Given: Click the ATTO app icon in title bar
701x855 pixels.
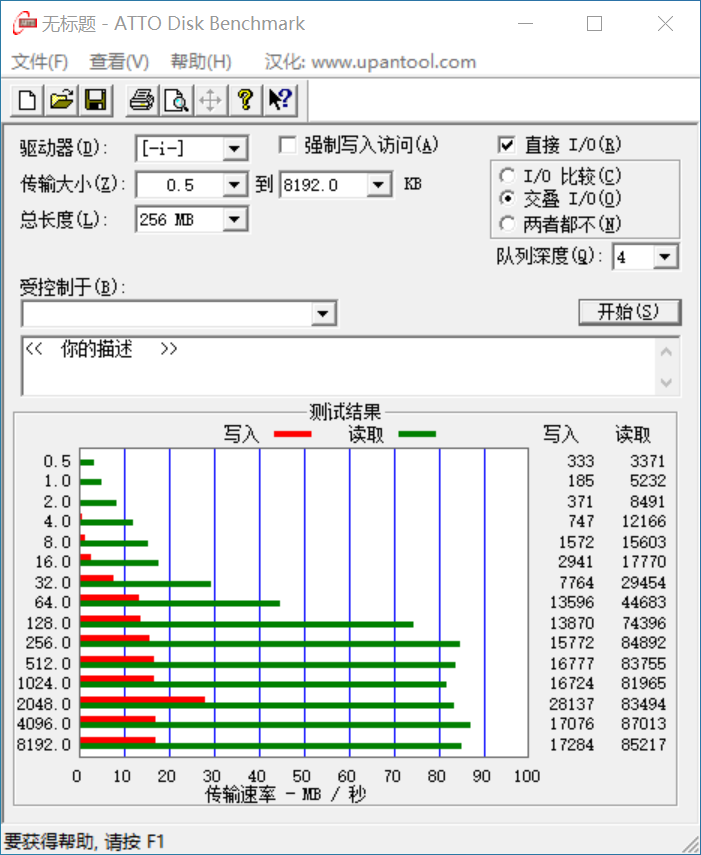Looking at the screenshot, I should point(24,23).
